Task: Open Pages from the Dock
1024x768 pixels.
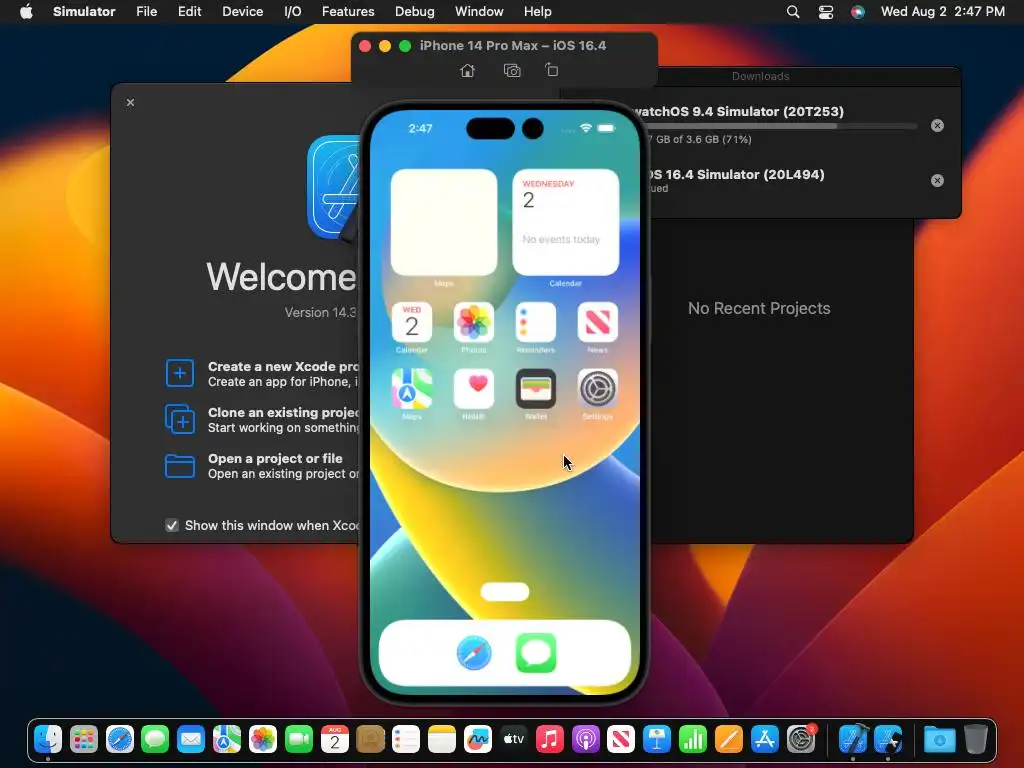Action: [728, 739]
